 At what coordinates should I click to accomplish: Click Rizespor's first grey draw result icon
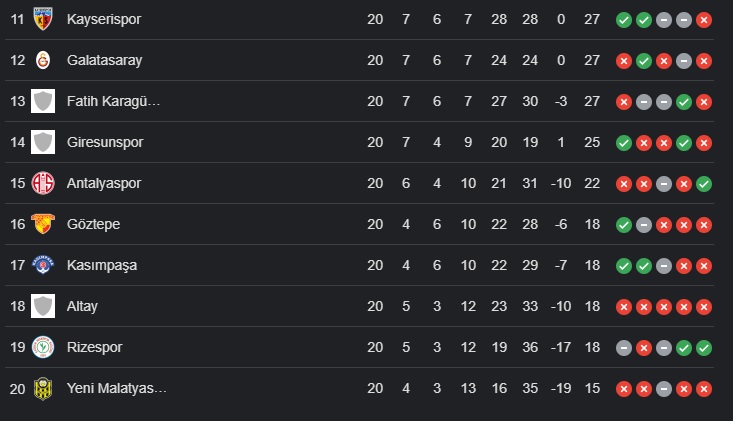tap(624, 347)
